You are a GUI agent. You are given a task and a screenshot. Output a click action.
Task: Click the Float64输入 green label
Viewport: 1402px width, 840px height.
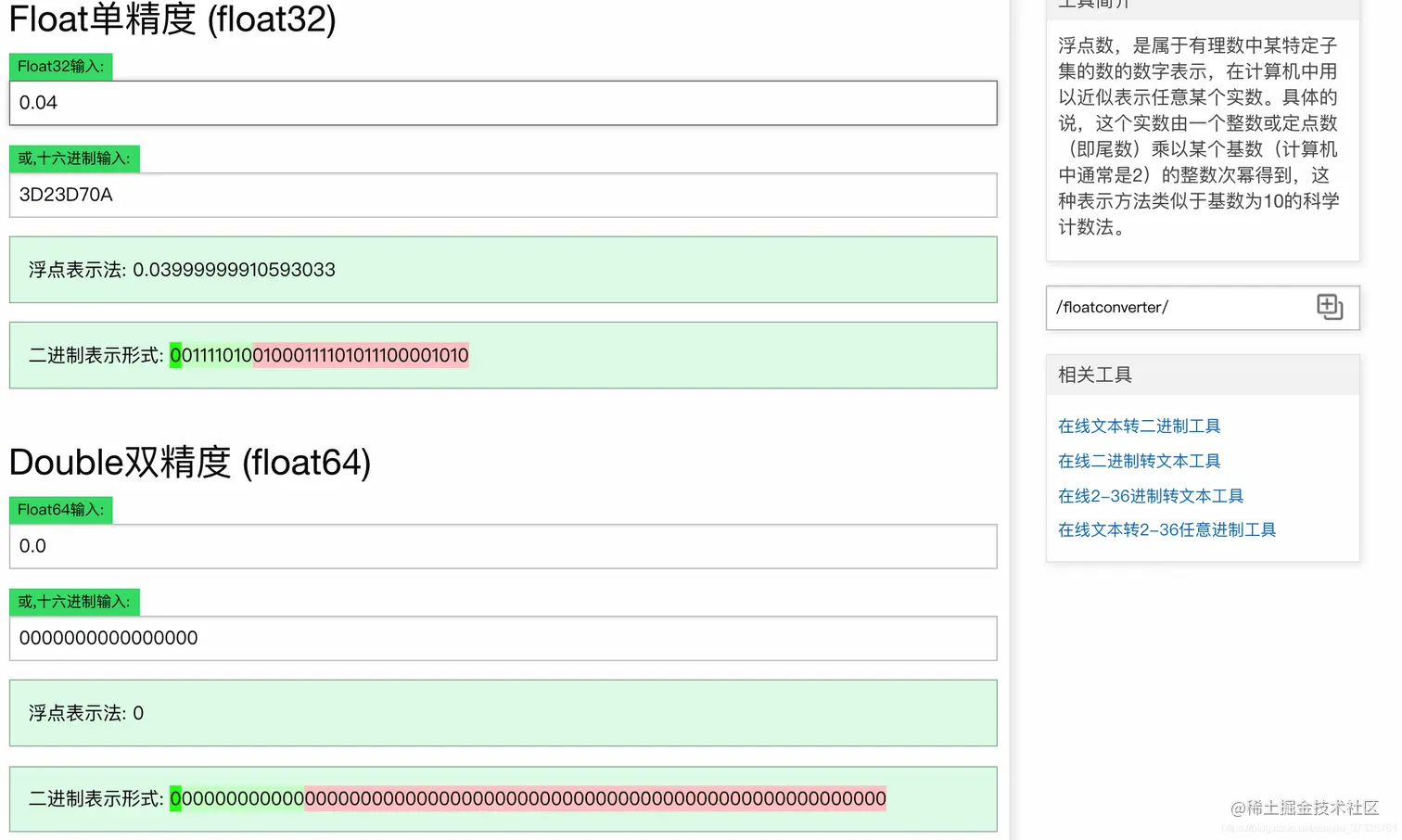pyautogui.click(x=60, y=510)
